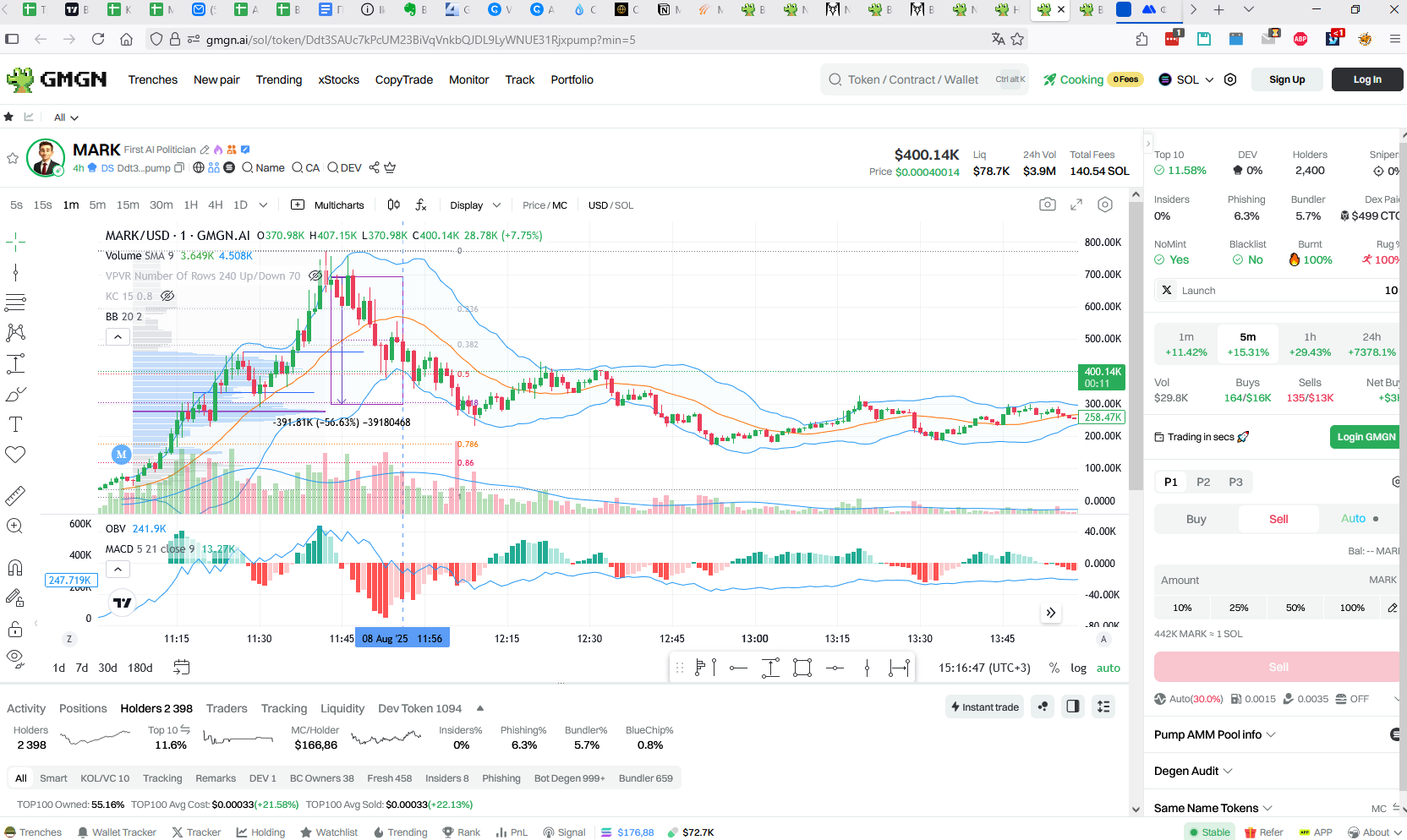Select the P2 preset tab
Screen dimensions: 1407x840
[x=1203, y=482]
